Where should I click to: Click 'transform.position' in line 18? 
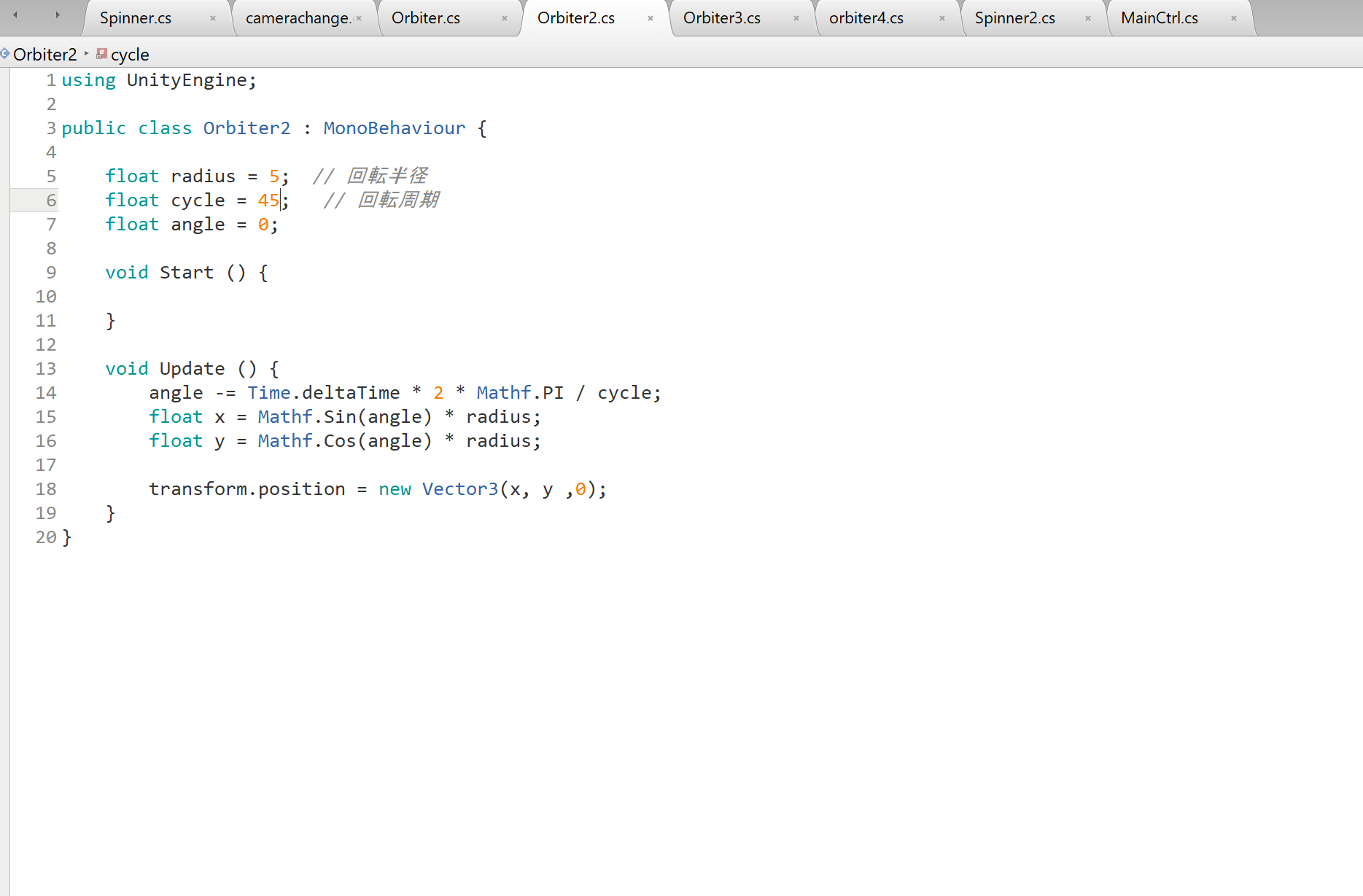pyautogui.click(x=247, y=489)
